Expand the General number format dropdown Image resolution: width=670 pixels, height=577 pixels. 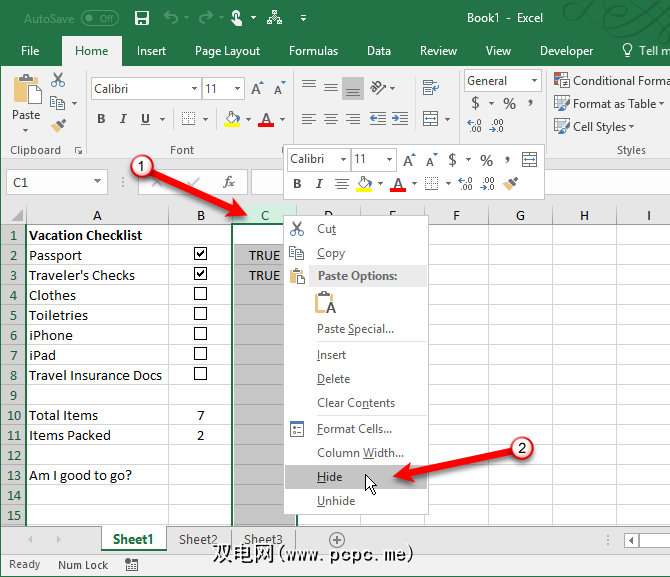point(535,81)
